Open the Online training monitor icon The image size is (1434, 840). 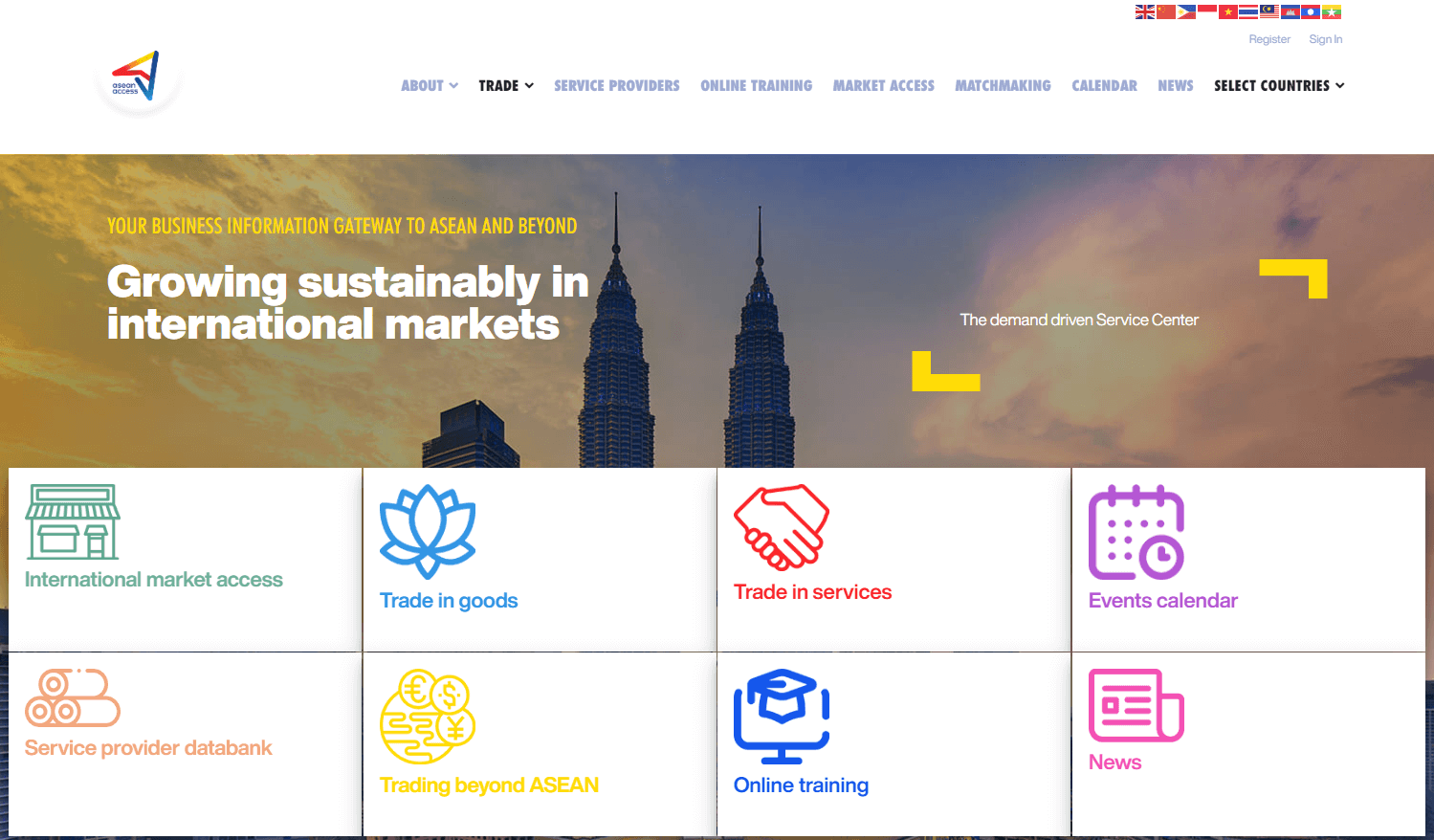click(782, 717)
